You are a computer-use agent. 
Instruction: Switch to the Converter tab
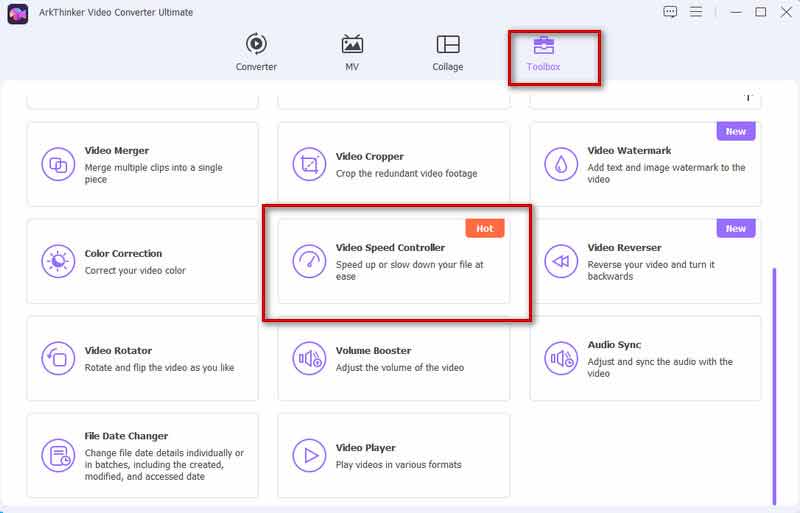pos(256,53)
